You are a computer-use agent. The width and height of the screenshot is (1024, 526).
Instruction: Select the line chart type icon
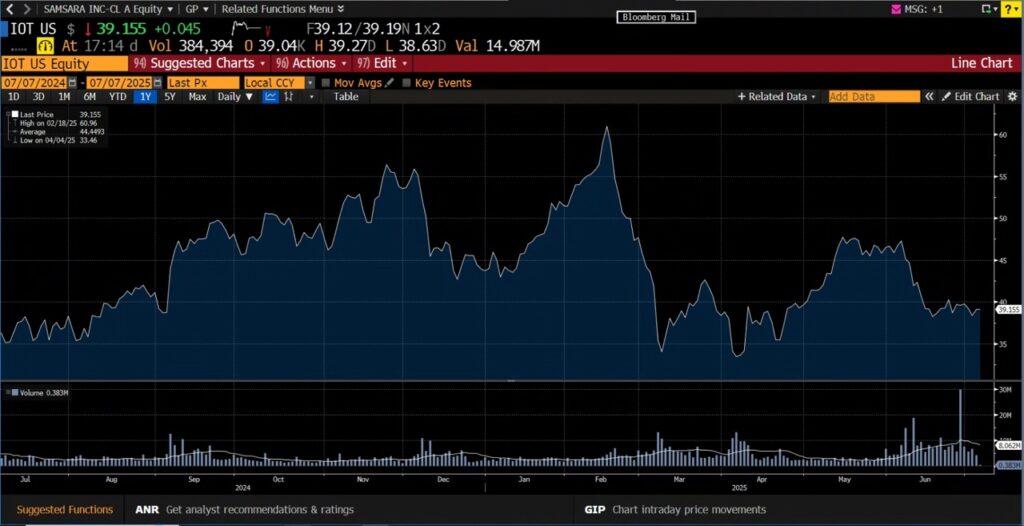click(270, 97)
